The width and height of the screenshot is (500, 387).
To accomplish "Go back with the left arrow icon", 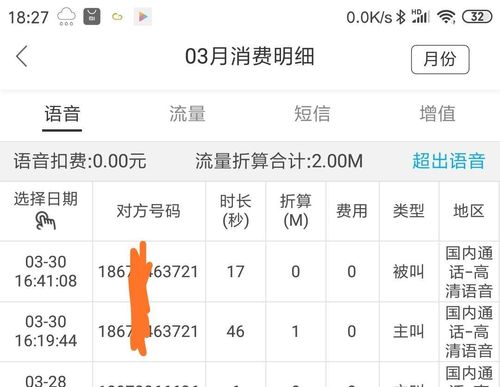I will coord(22,56).
